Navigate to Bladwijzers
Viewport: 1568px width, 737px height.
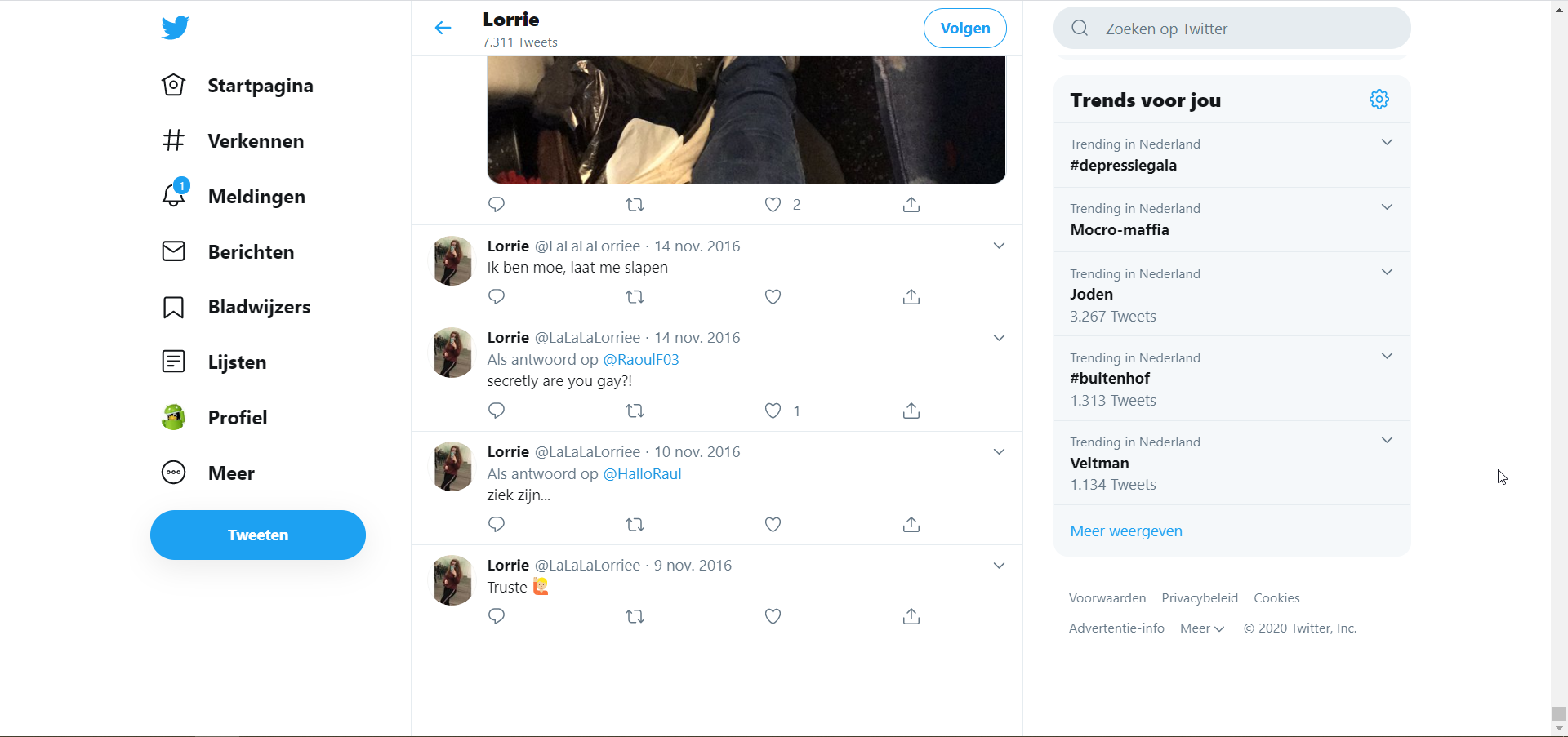click(x=258, y=307)
